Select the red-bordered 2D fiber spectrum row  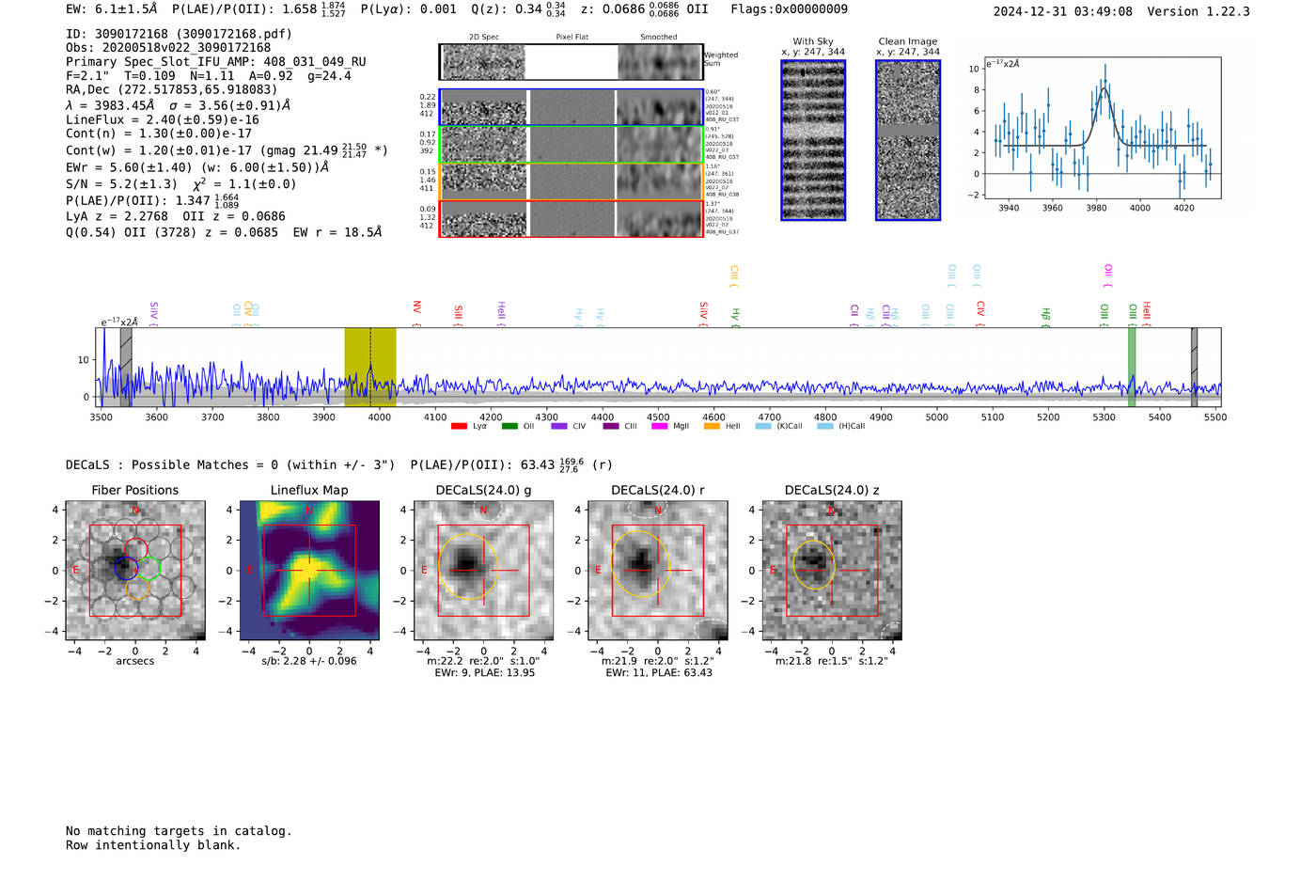pyautogui.click(x=571, y=218)
